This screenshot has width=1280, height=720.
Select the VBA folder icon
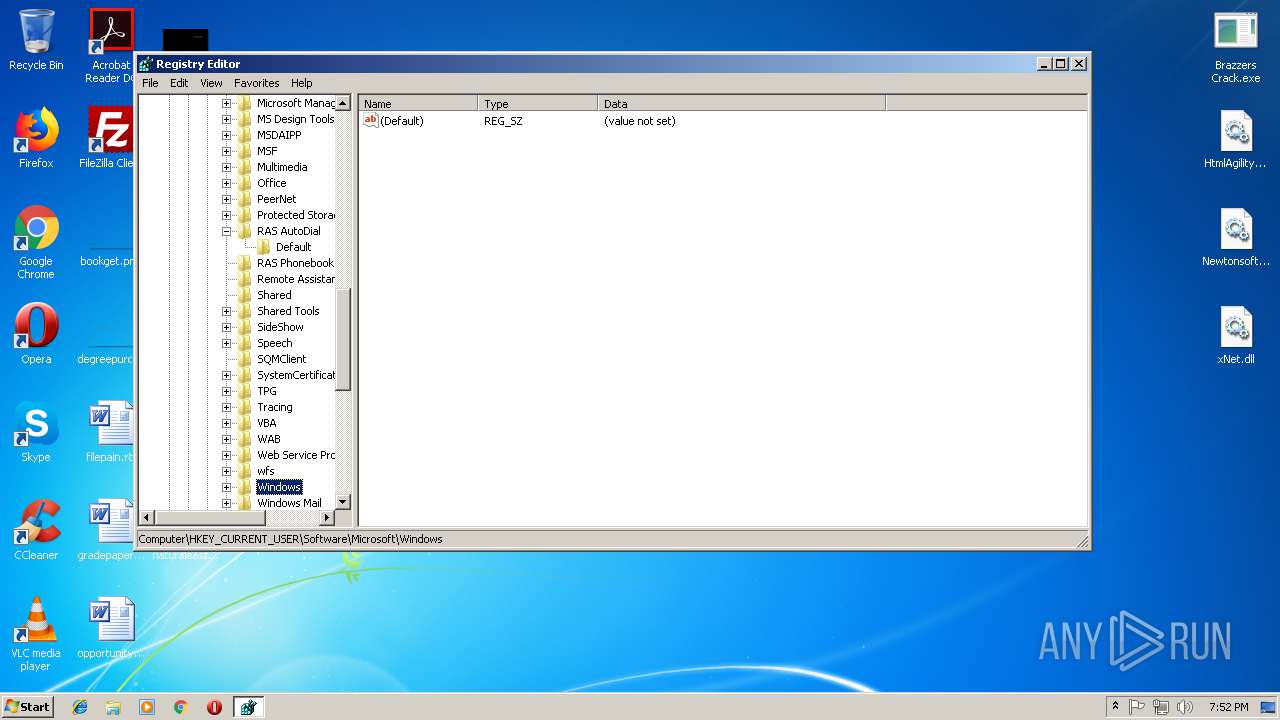coord(245,423)
